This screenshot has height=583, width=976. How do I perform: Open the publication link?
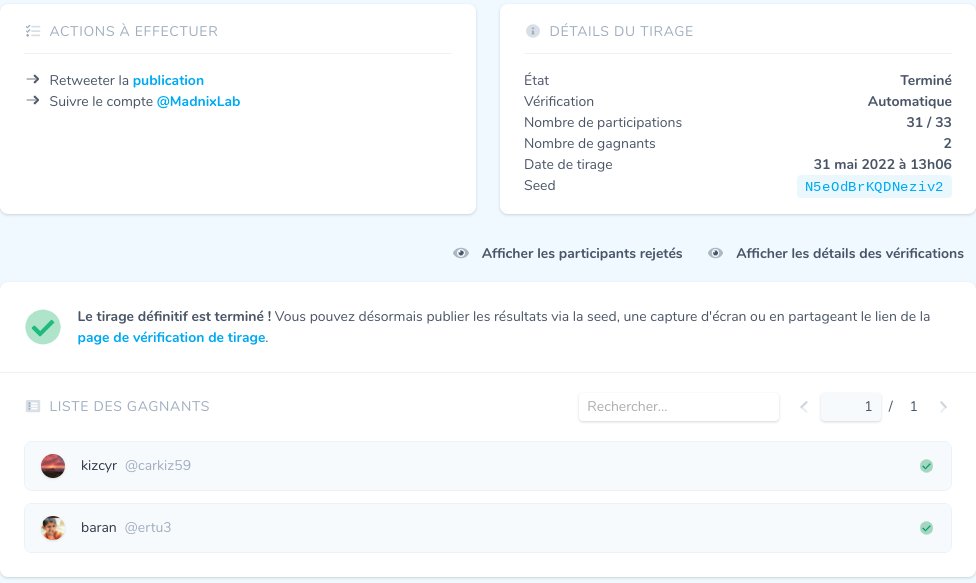point(168,80)
